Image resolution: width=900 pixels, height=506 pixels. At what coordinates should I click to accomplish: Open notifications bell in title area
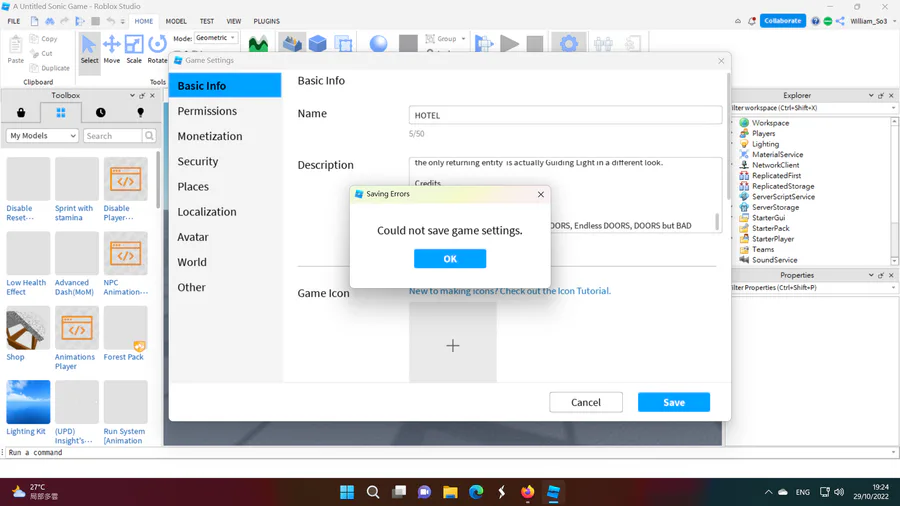752,21
